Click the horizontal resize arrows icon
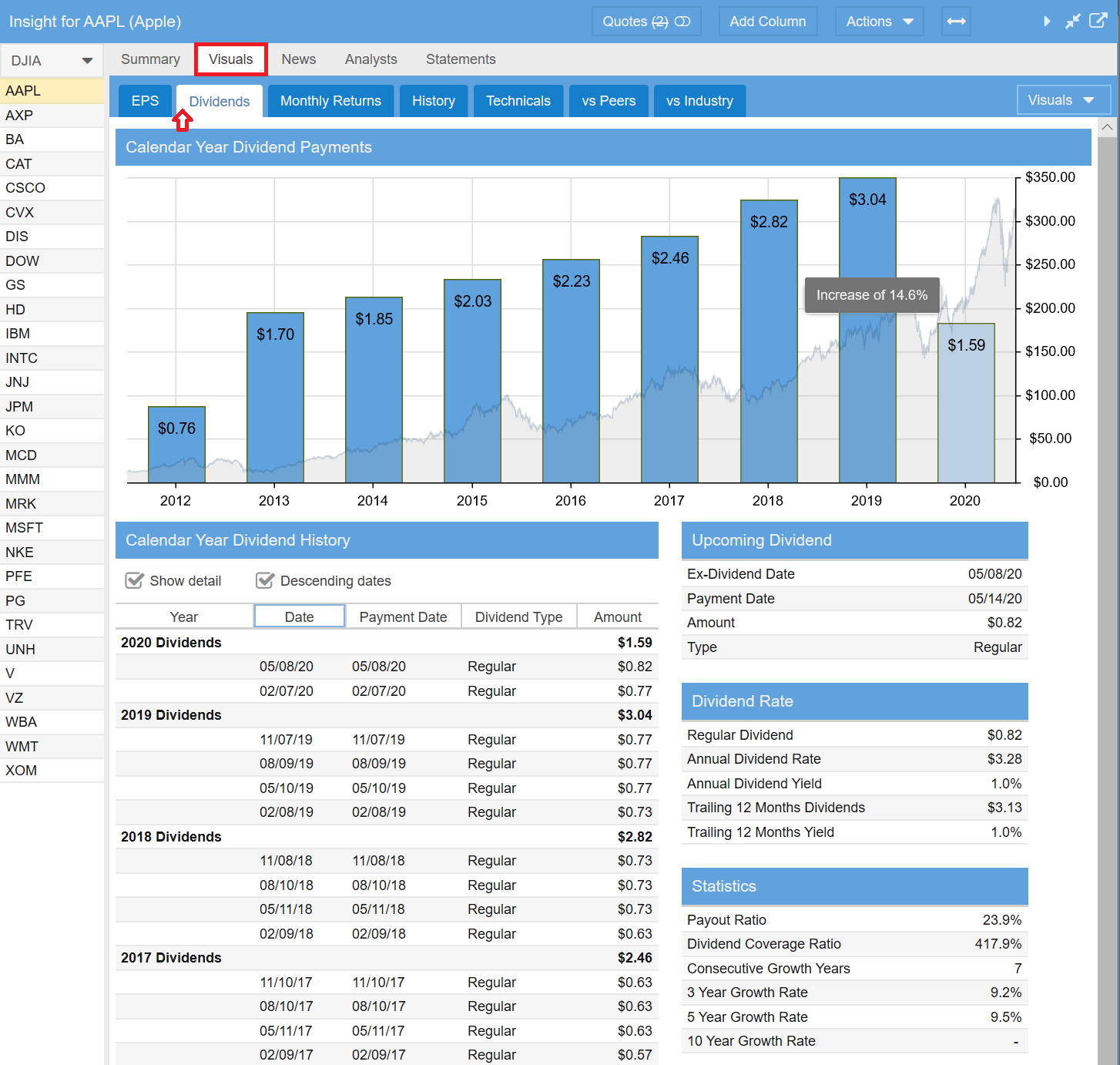 956,22
